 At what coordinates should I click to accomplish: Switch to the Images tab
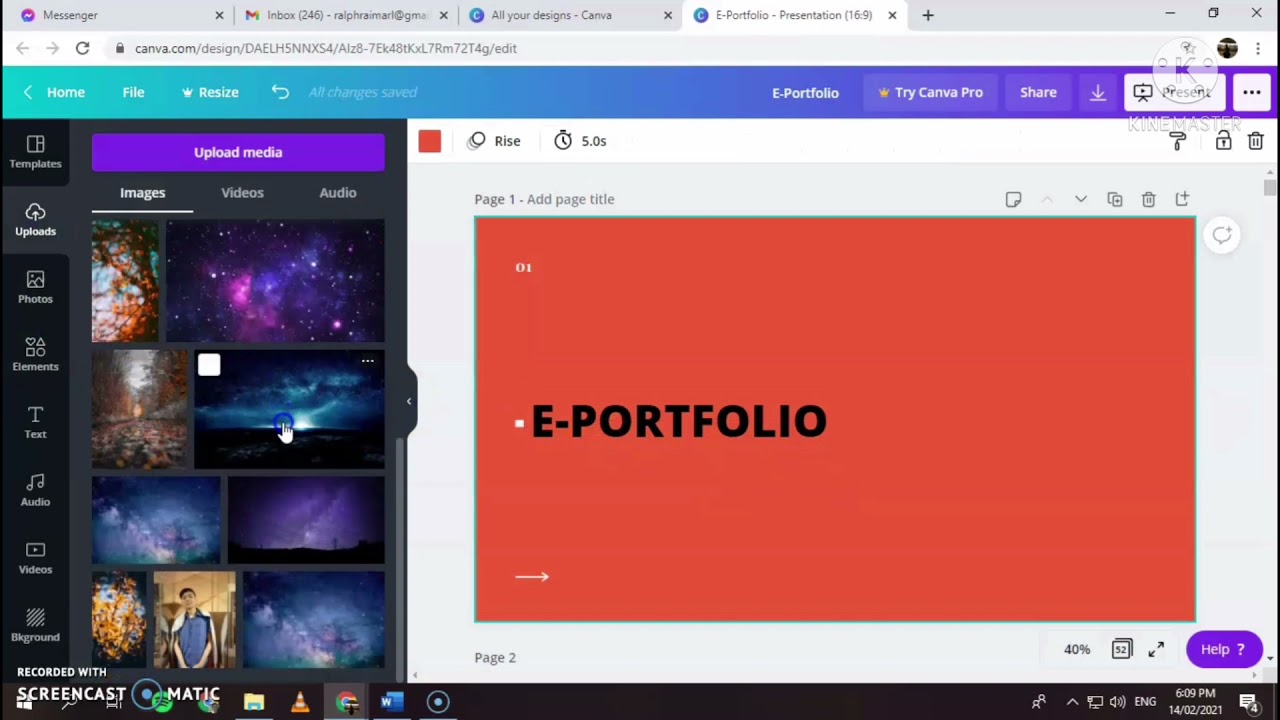pos(143,193)
